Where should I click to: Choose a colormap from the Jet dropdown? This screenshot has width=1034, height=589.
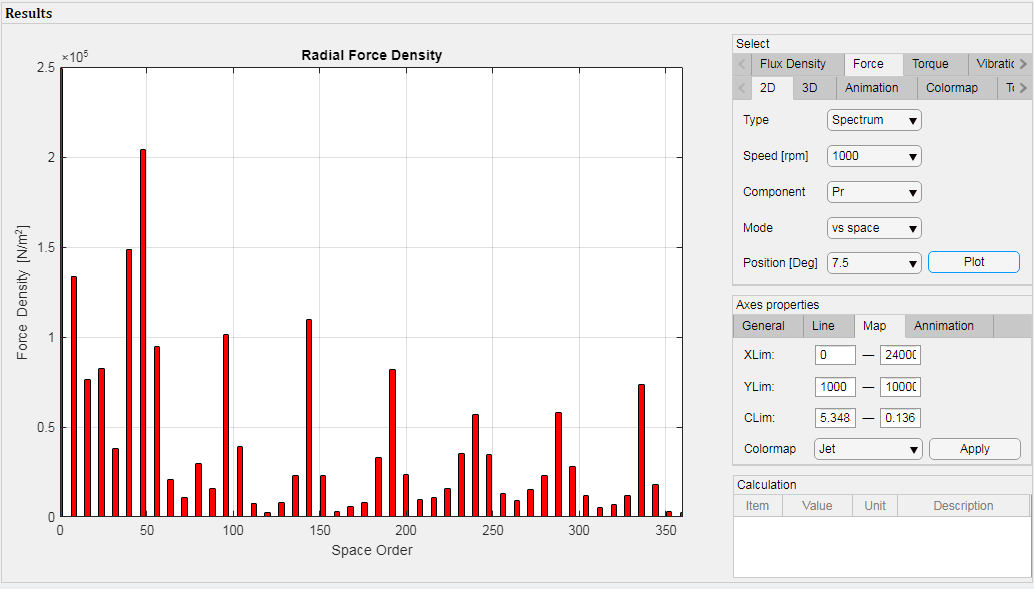point(868,449)
